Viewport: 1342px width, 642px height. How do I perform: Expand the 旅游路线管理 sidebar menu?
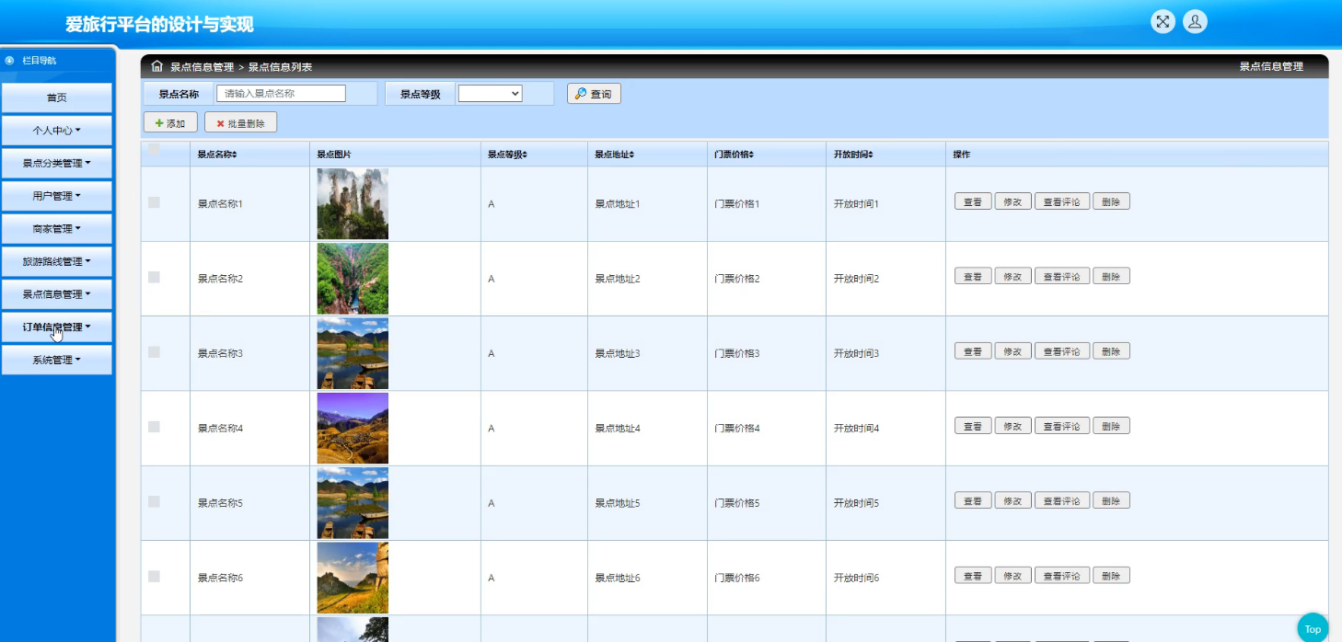coord(57,262)
